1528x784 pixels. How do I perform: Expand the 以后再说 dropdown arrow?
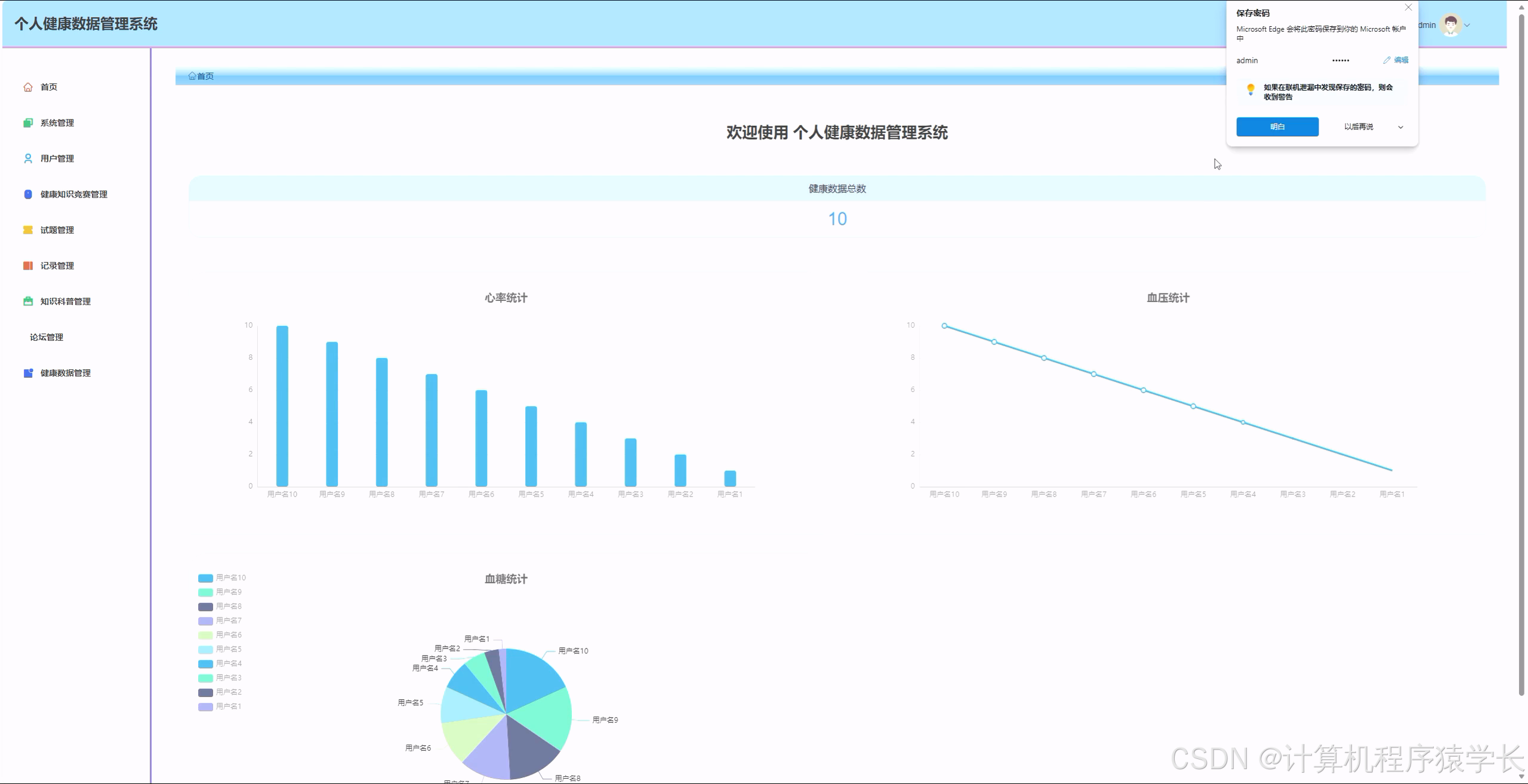[1400, 126]
